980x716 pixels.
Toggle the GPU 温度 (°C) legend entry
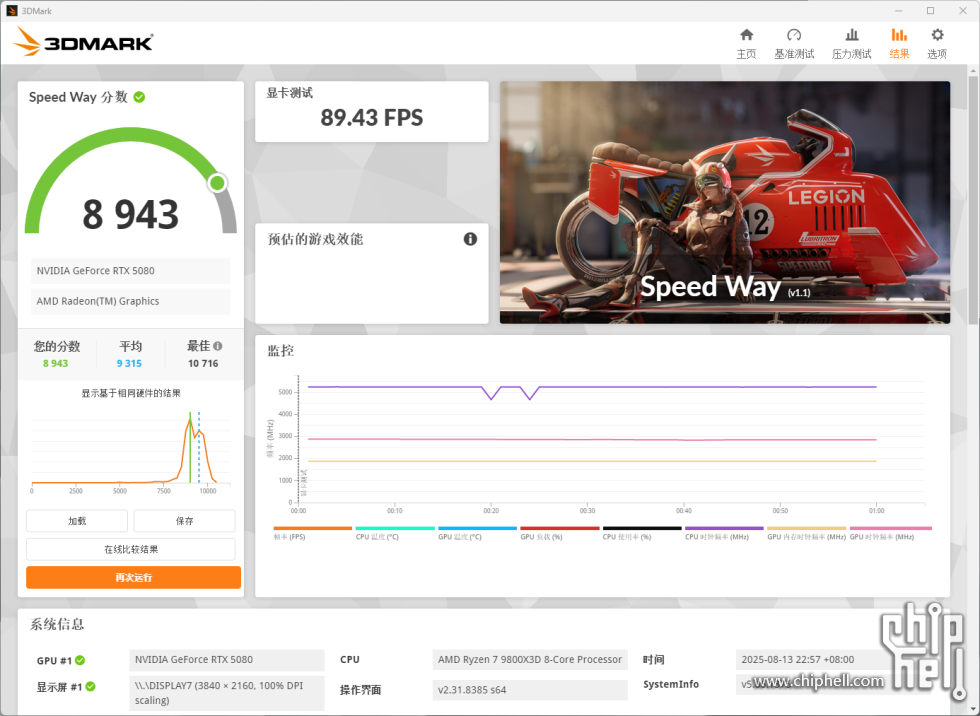[478, 533]
